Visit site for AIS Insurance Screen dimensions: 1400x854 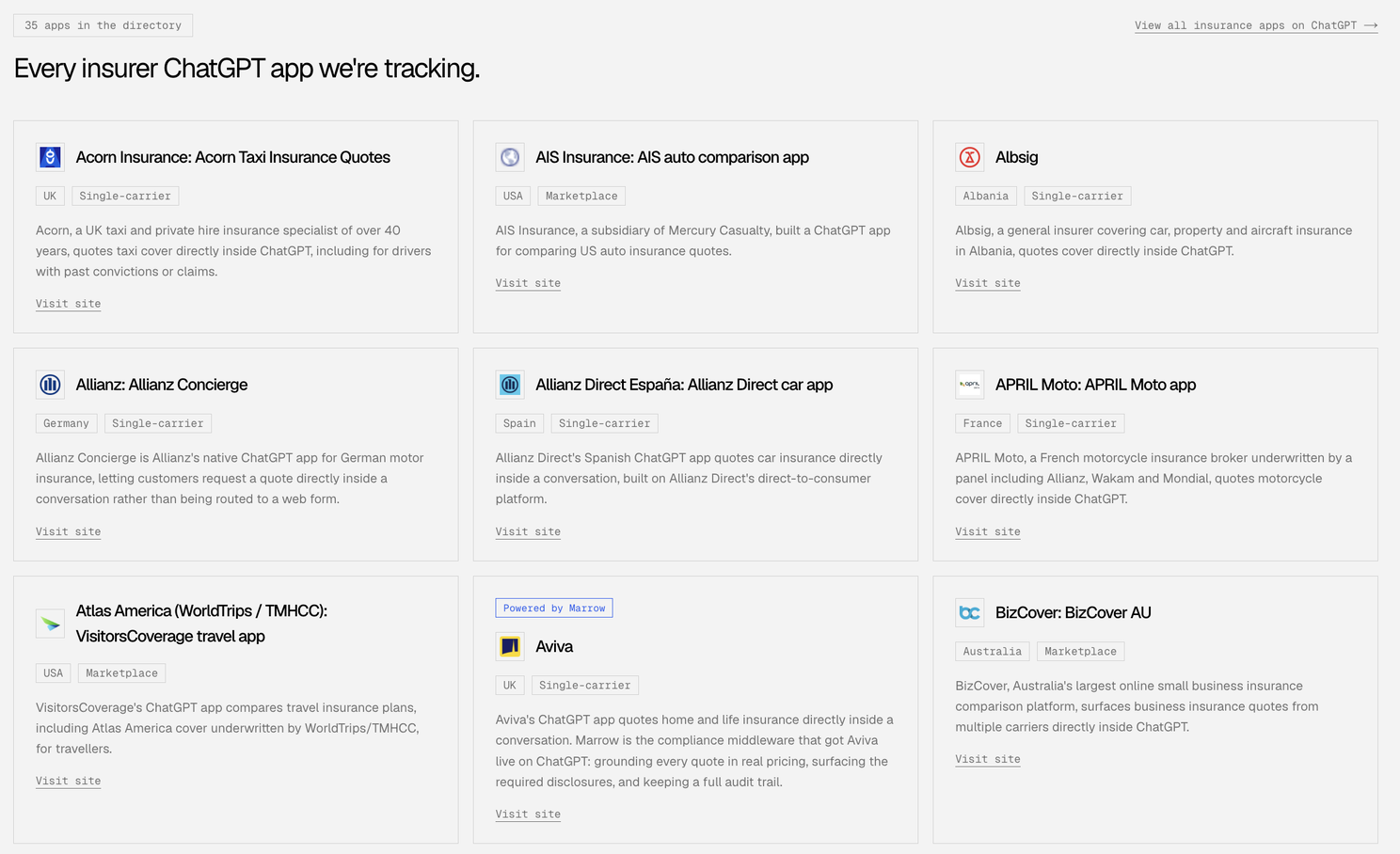pyautogui.click(x=528, y=283)
